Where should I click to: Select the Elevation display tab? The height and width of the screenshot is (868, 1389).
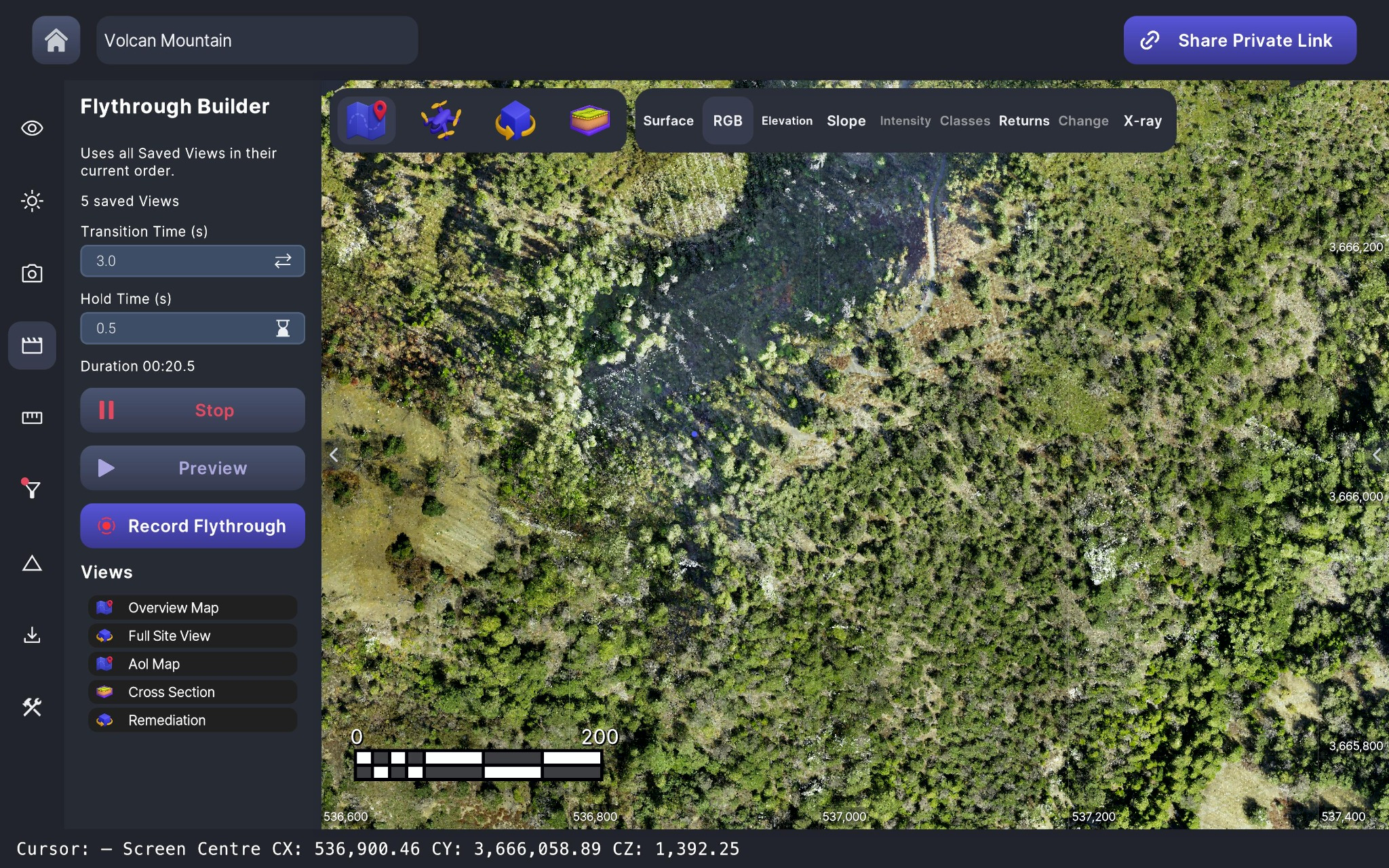[787, 121]
